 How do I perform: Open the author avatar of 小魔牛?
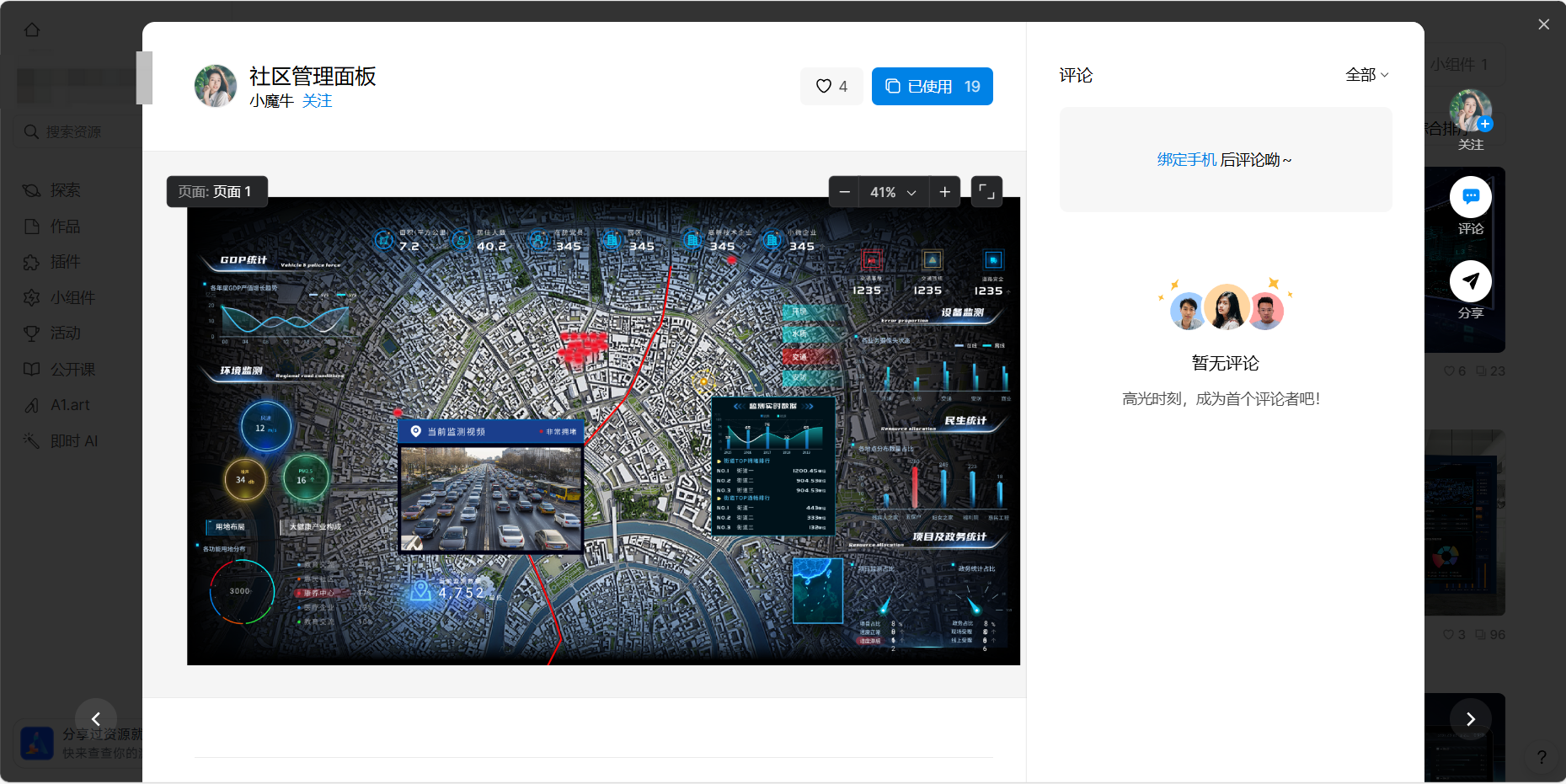coord(216,86)
